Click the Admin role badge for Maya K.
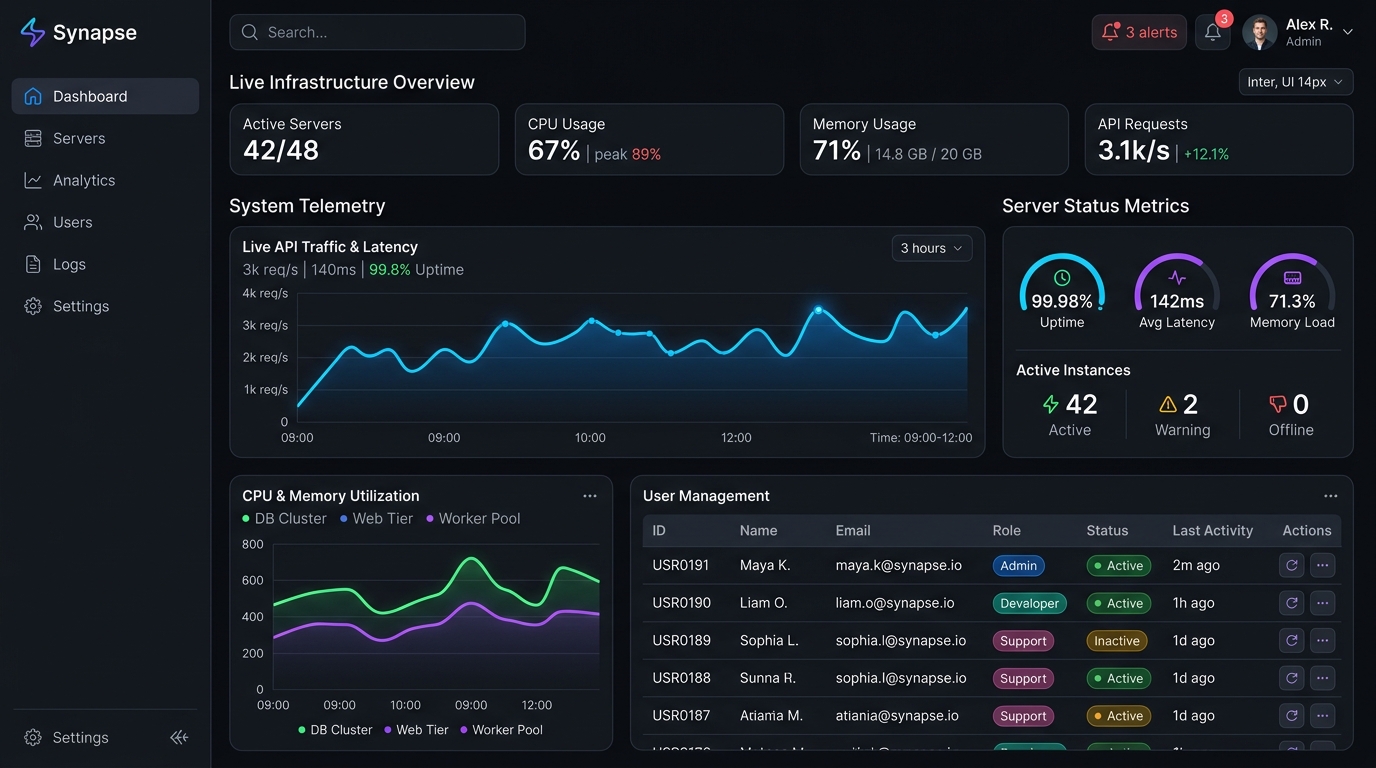Viewport: 1376px width, 768px height. [1018, 565]
